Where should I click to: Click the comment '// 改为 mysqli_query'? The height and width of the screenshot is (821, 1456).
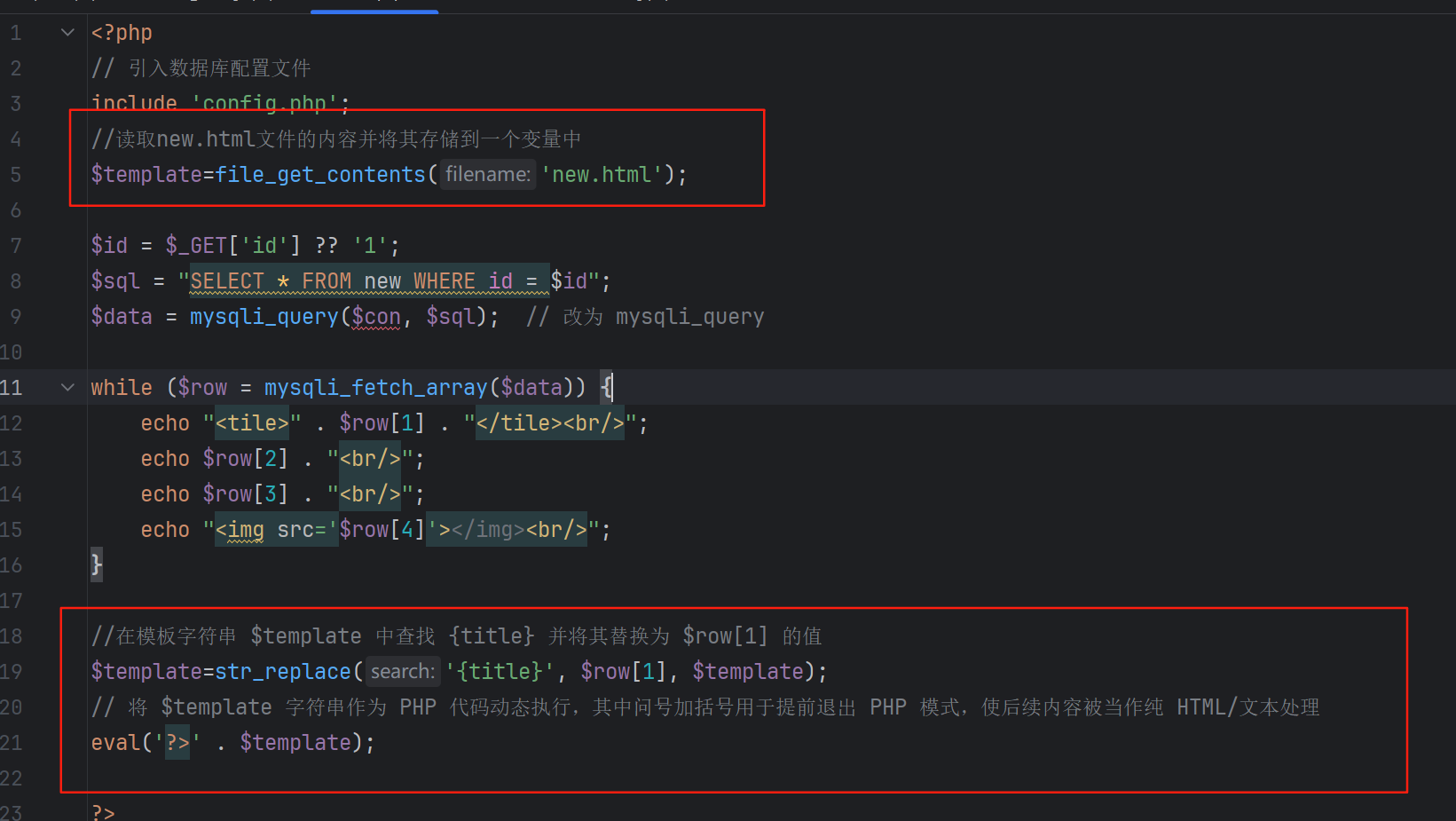coord(645,317)
